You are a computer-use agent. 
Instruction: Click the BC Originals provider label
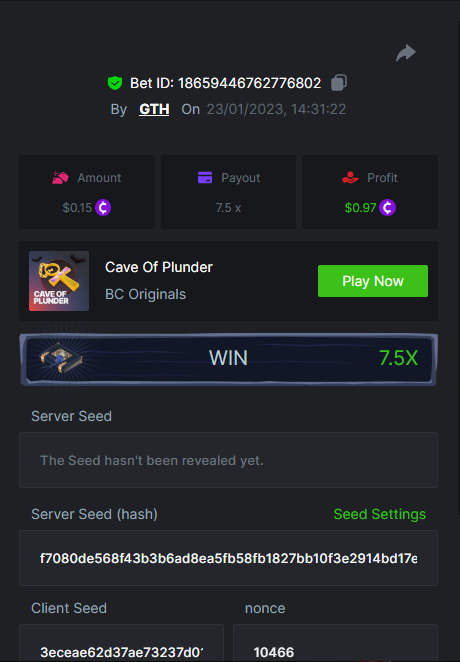pyautogui.click(x=146, y=294)
